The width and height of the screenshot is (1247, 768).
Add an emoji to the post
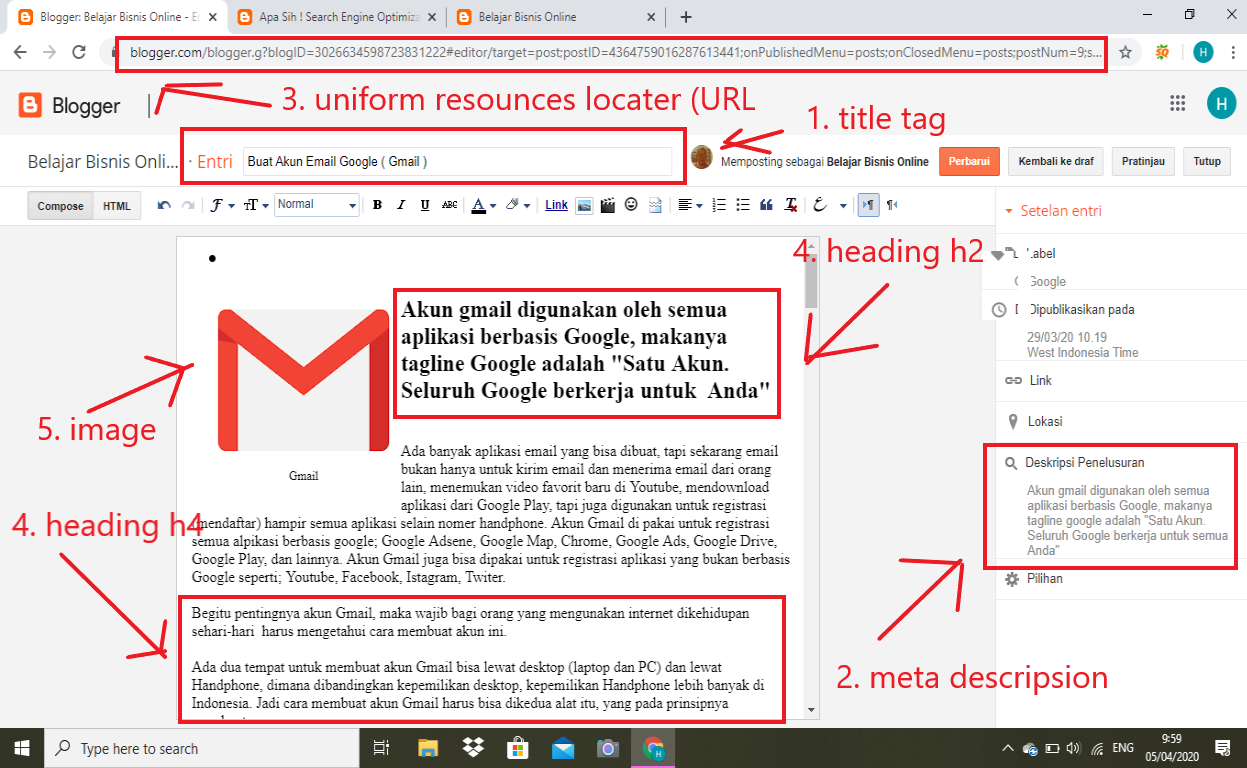tap(631, 204)
